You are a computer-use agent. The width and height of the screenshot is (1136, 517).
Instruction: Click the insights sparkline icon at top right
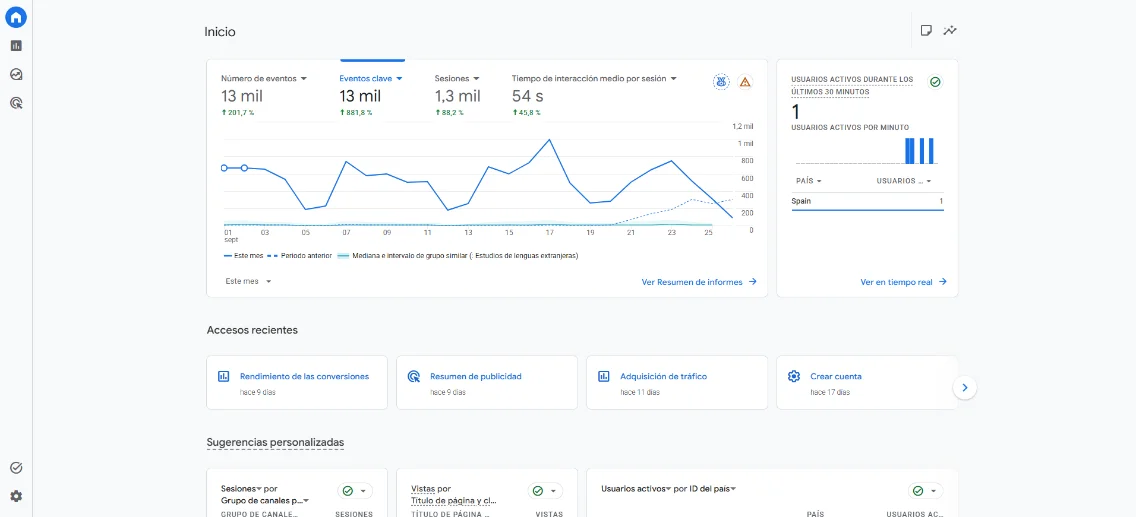coord(950,30)
